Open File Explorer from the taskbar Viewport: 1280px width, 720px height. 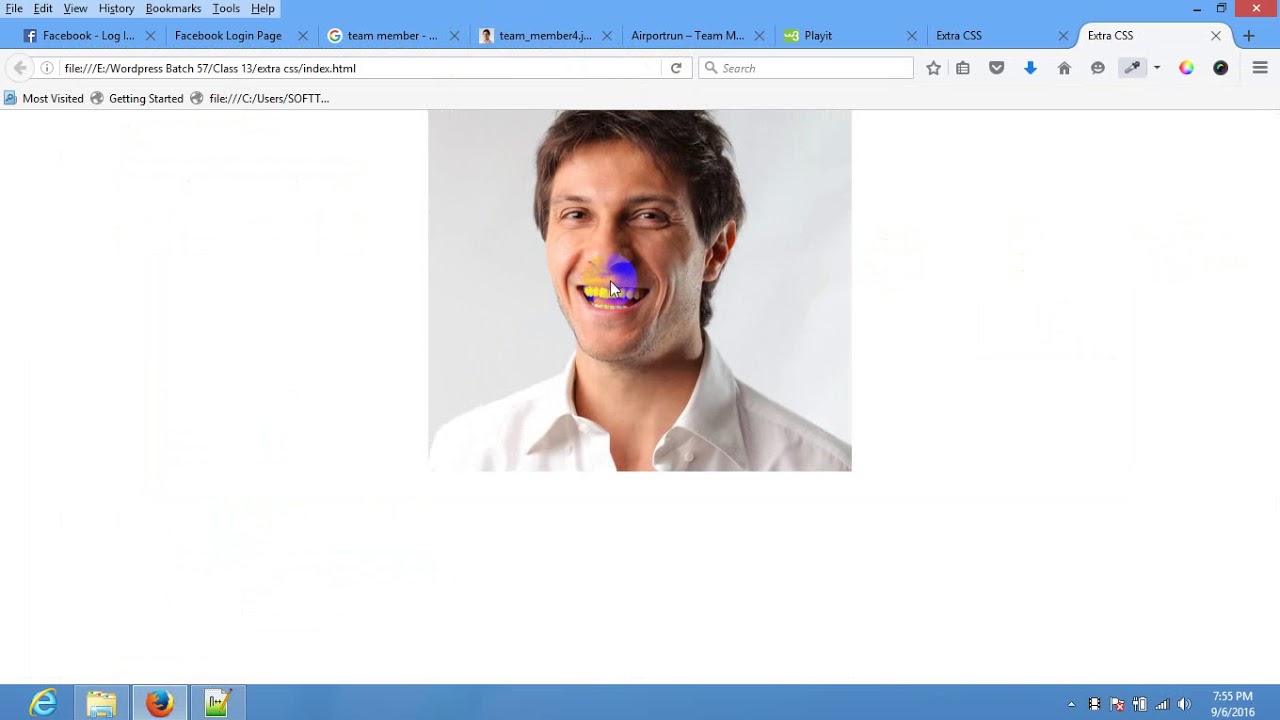[x=101, y=703]
